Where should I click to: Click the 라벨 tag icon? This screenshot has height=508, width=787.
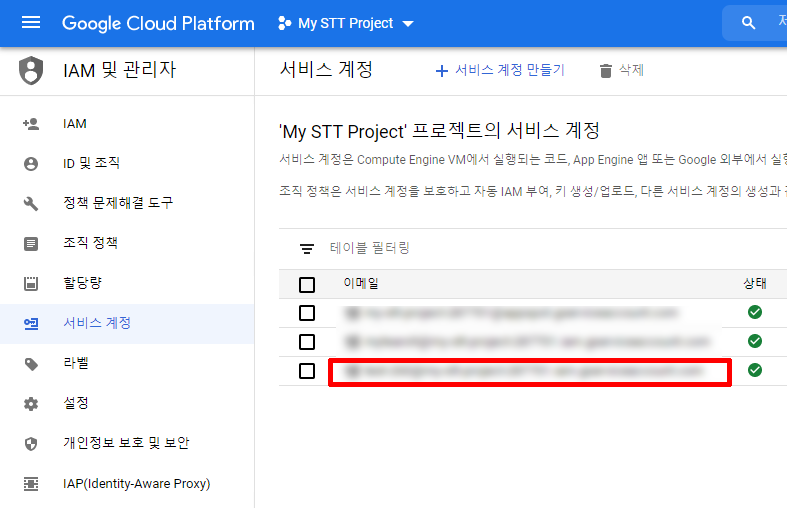[31, 364]
